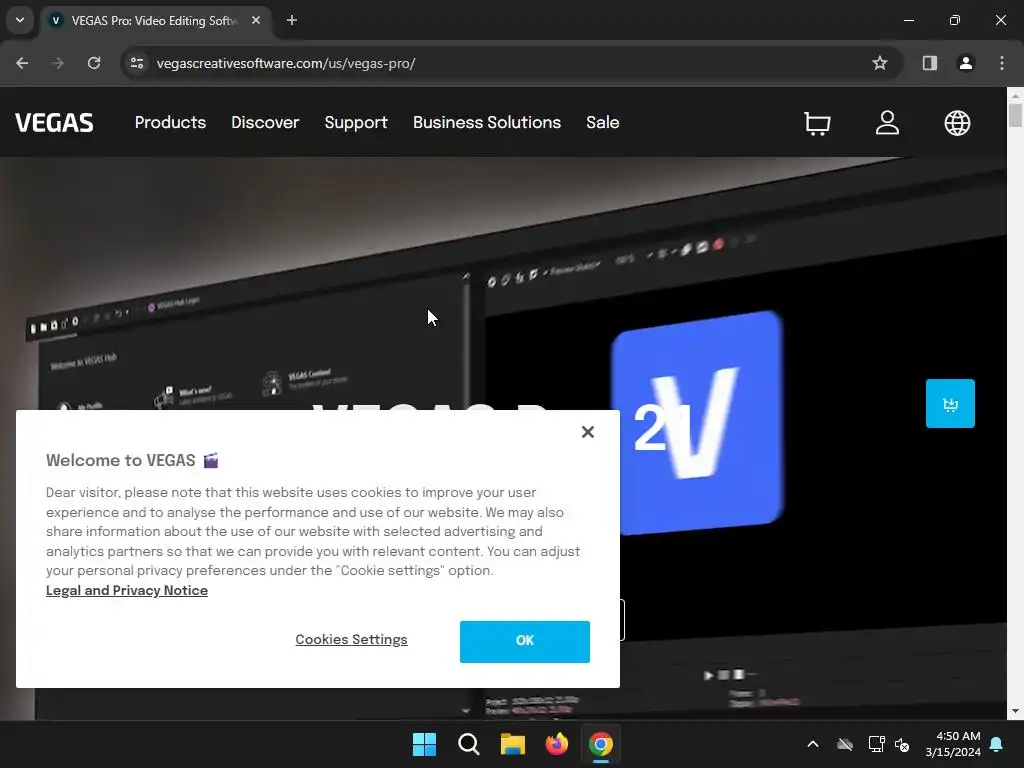Click the VEGAS logo
Image resolution: width=1024 pixels, height=768 pixels.
coord(54,123)
